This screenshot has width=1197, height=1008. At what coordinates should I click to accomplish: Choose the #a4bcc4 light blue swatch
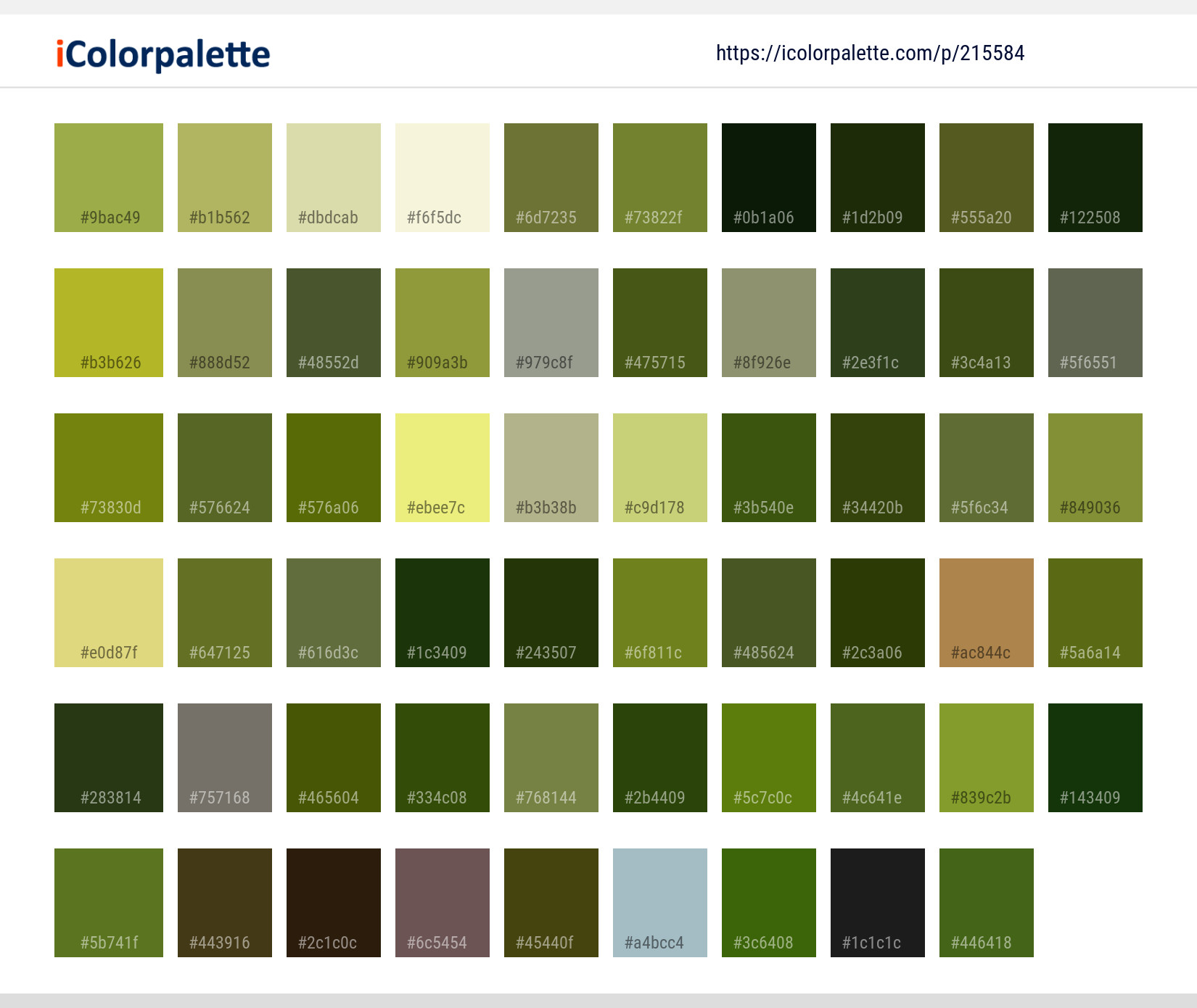tap(660, 903)
